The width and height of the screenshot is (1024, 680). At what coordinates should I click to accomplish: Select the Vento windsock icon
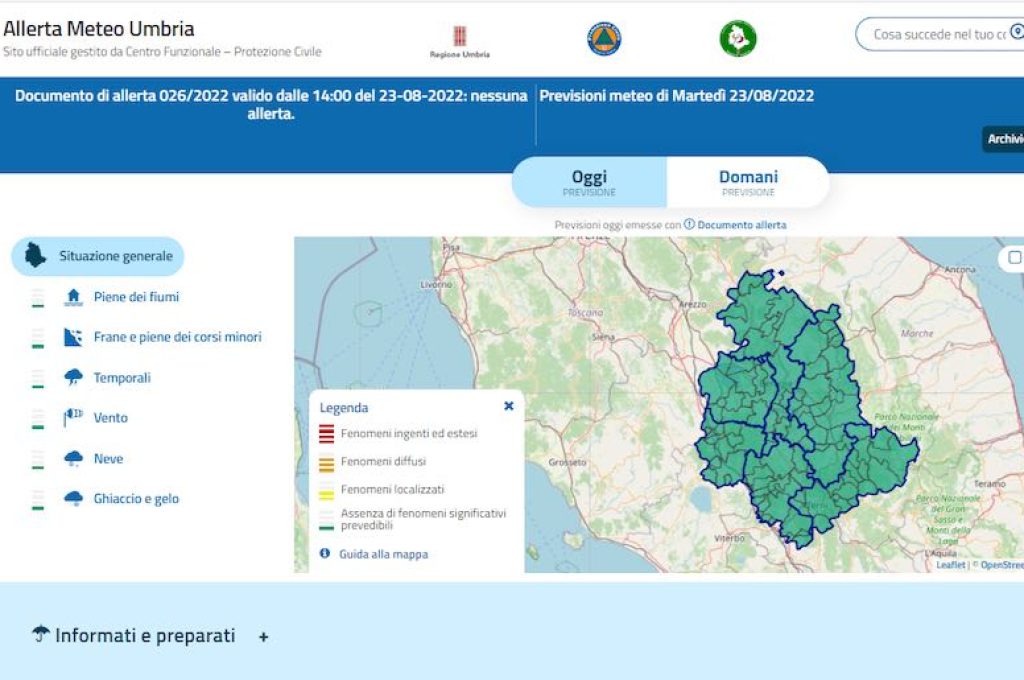[73, 417]
